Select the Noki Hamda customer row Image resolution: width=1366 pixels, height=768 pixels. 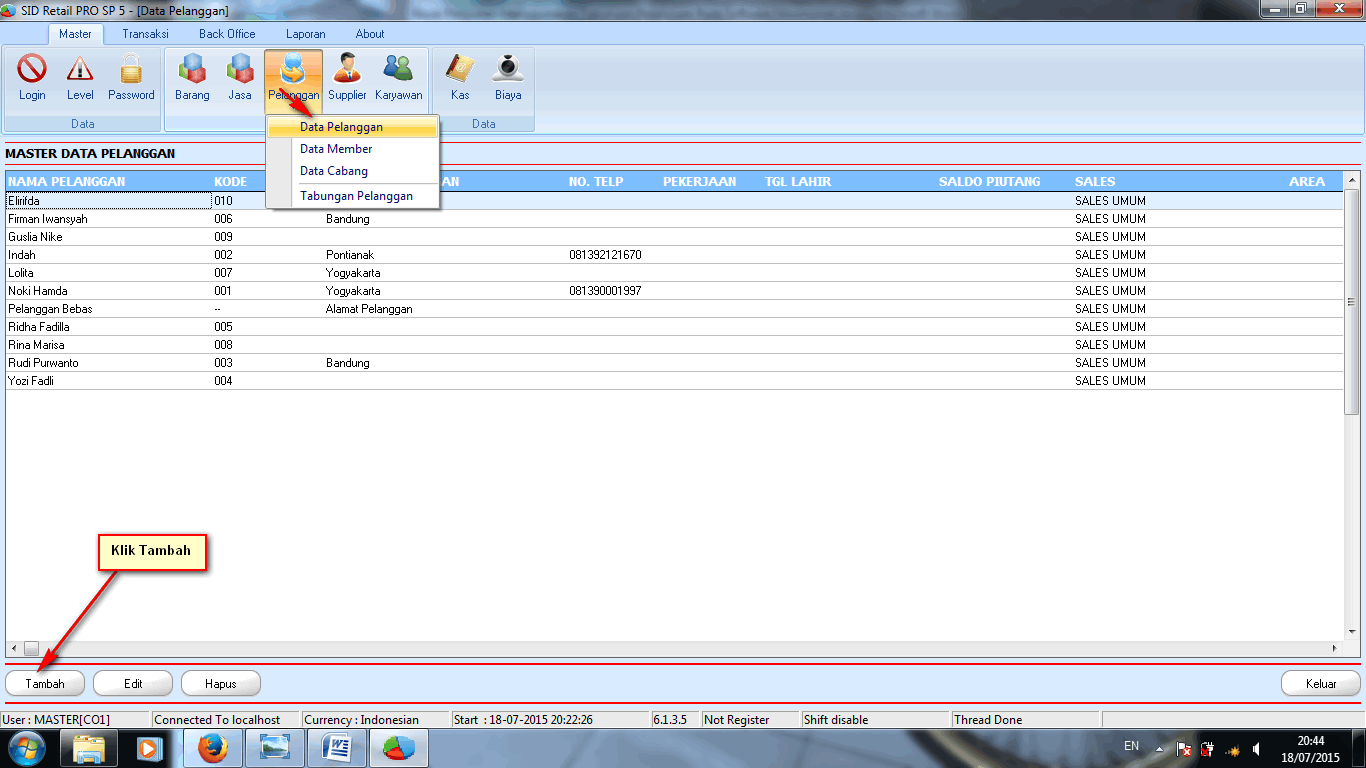tap(675, 291)
